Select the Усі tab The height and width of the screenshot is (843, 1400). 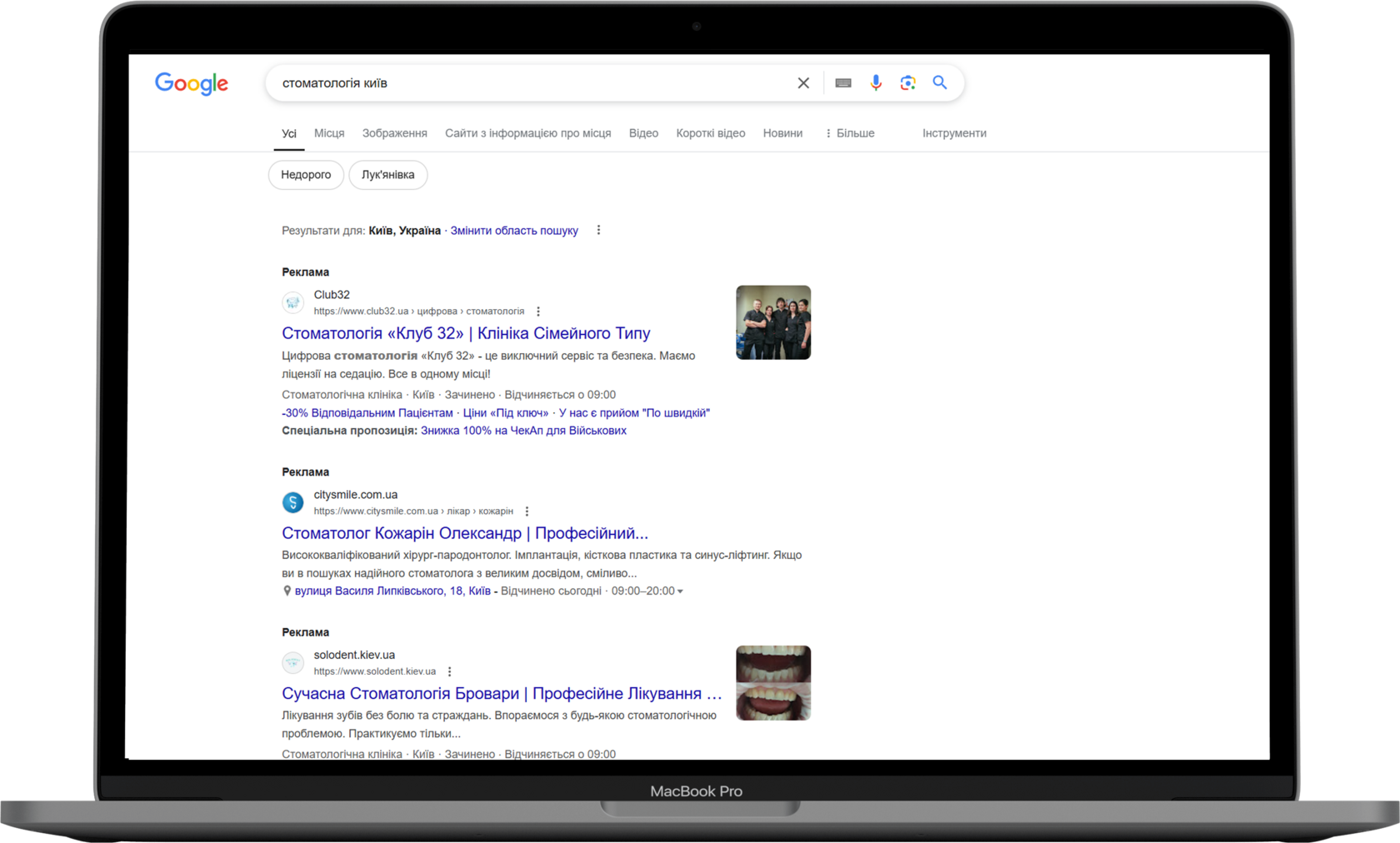tap(289, 133)
